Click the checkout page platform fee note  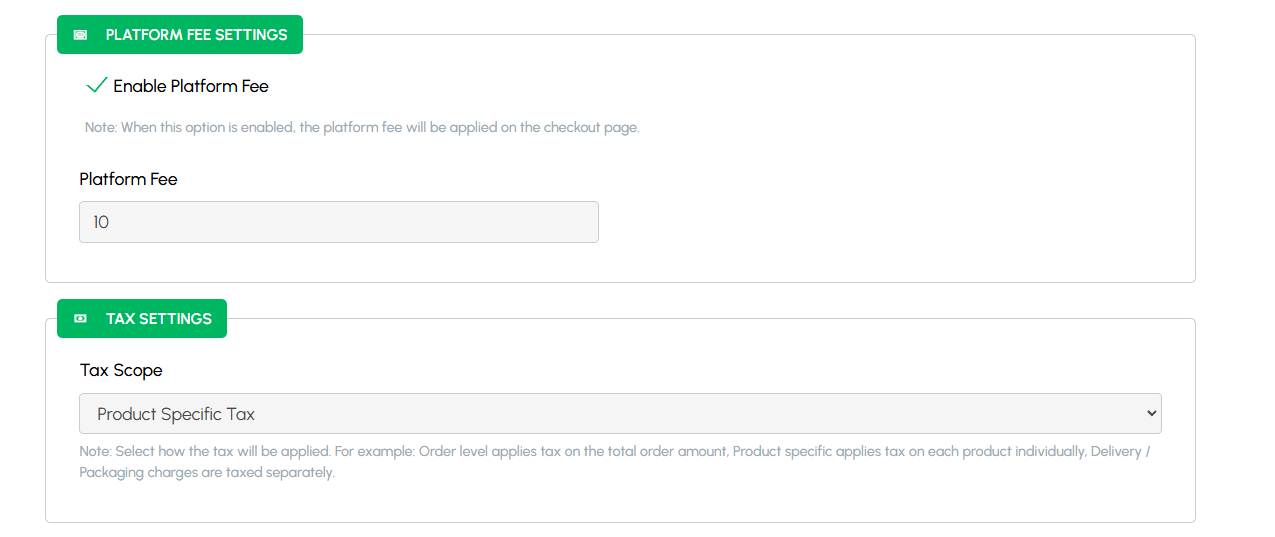361,128
